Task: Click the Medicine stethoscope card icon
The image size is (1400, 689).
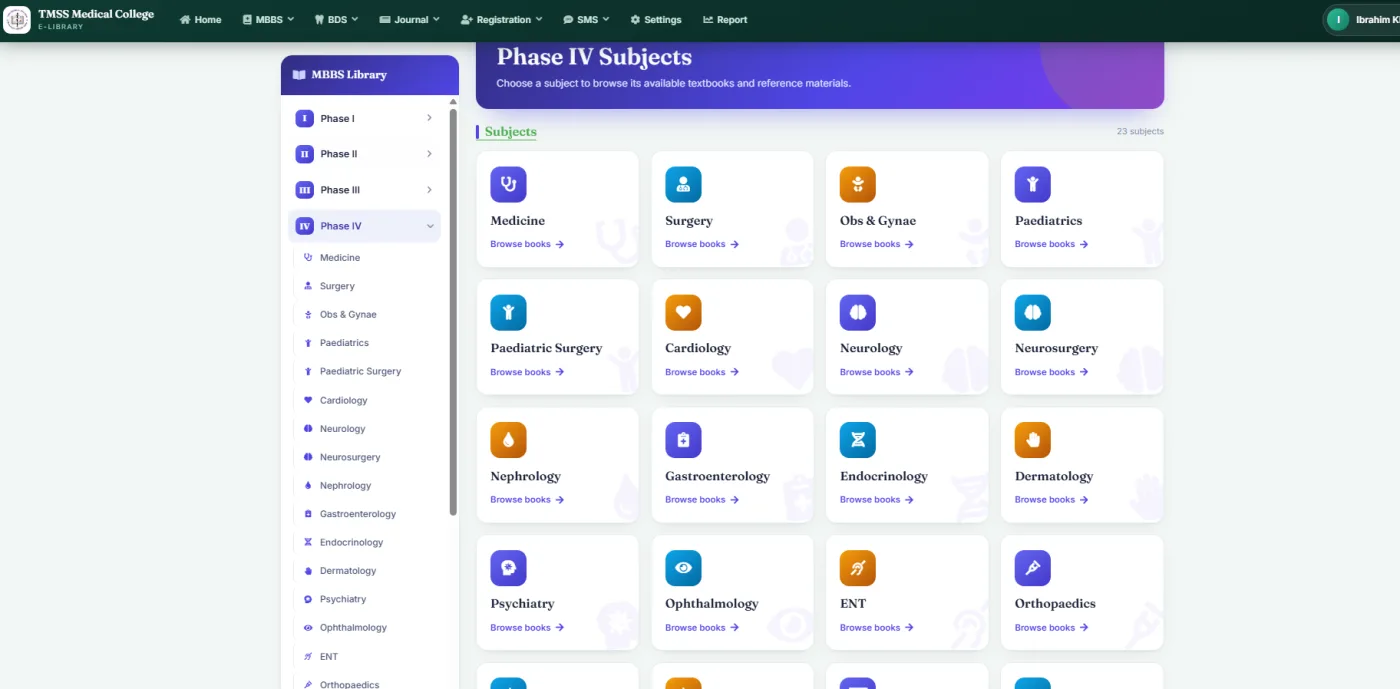Action: click(508, 184)
